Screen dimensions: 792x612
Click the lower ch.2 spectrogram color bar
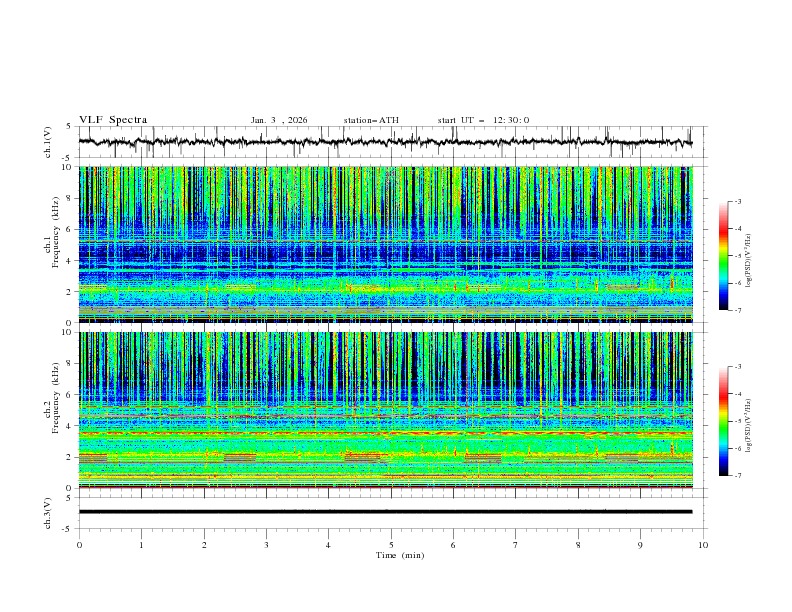[723, 421]
